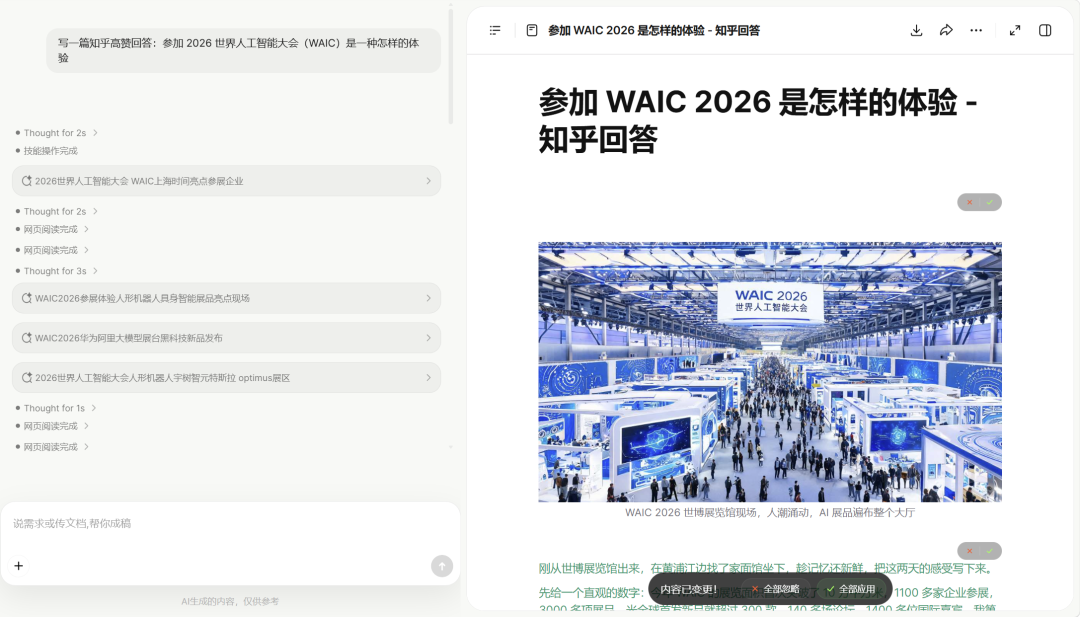Click the plus attachment icon in chat input
Image resolution: width=1080 pixels, height=617 pixels.
pyautogui.click(x=19, y=565)
